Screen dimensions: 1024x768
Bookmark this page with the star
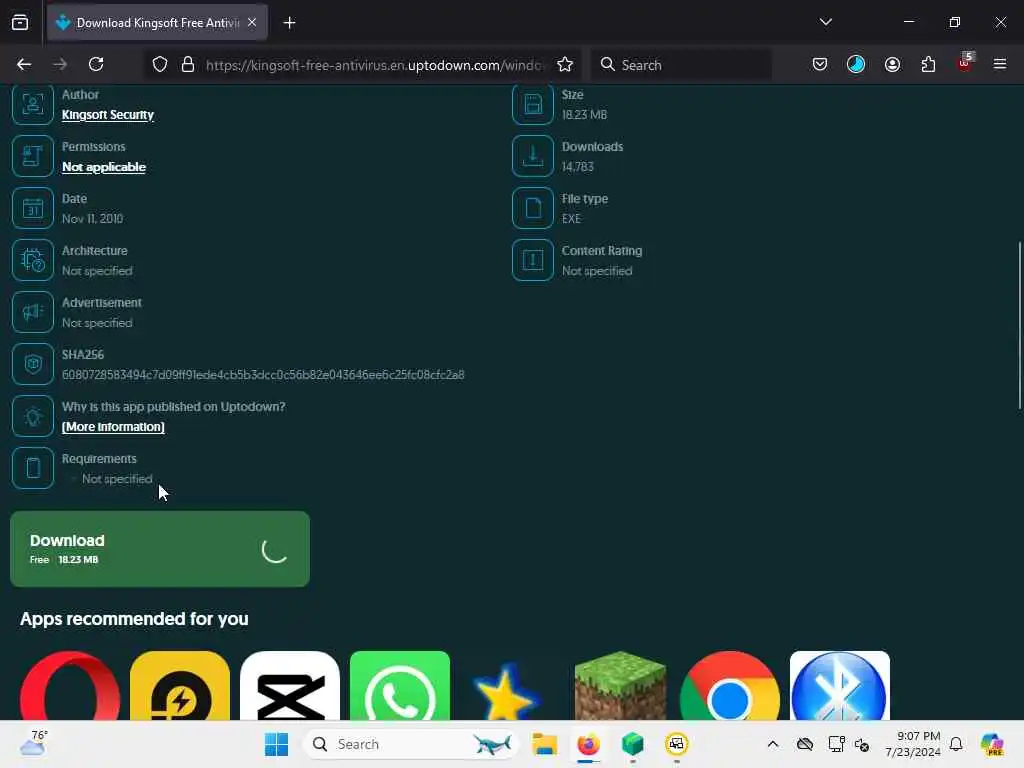pos(565,64)
